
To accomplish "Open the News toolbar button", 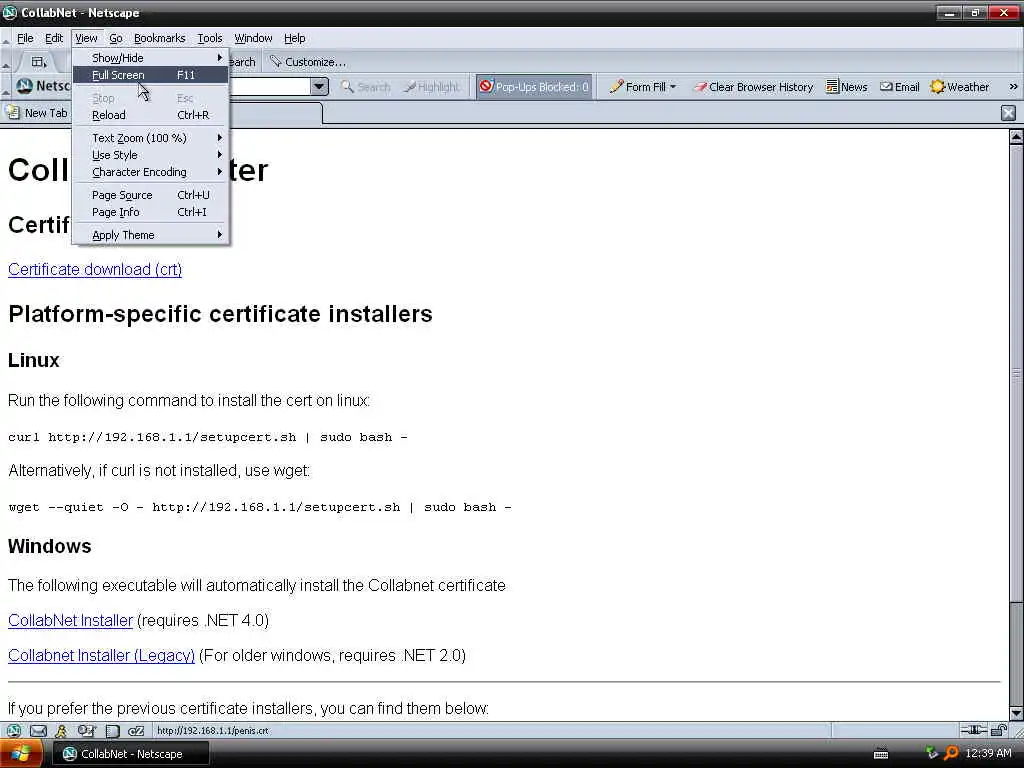I will 846,87.
